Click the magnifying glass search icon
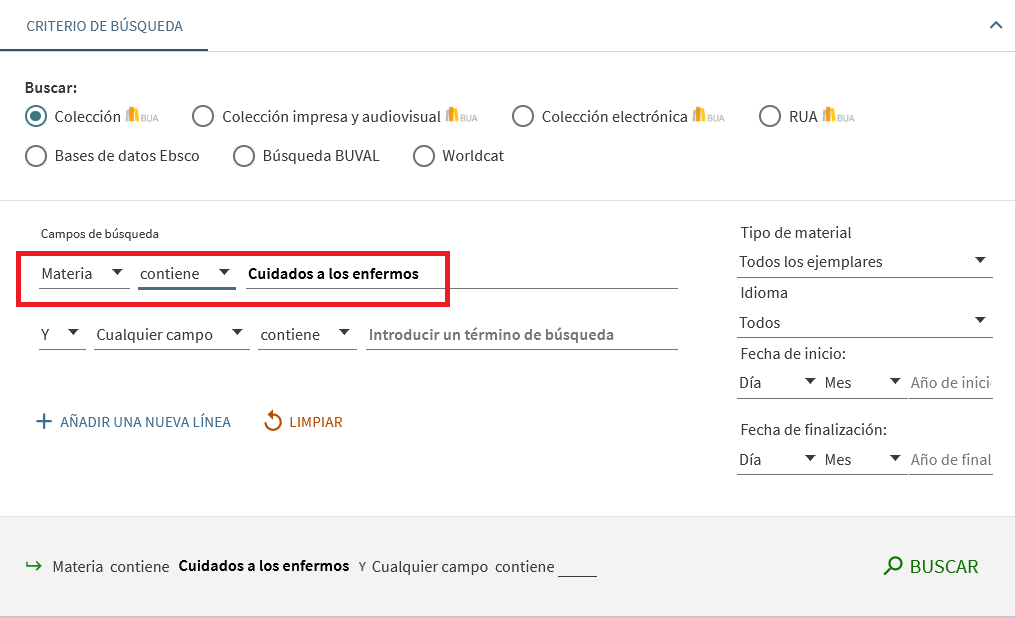Viewport: 1015px width, 618px height. point(893,566)
